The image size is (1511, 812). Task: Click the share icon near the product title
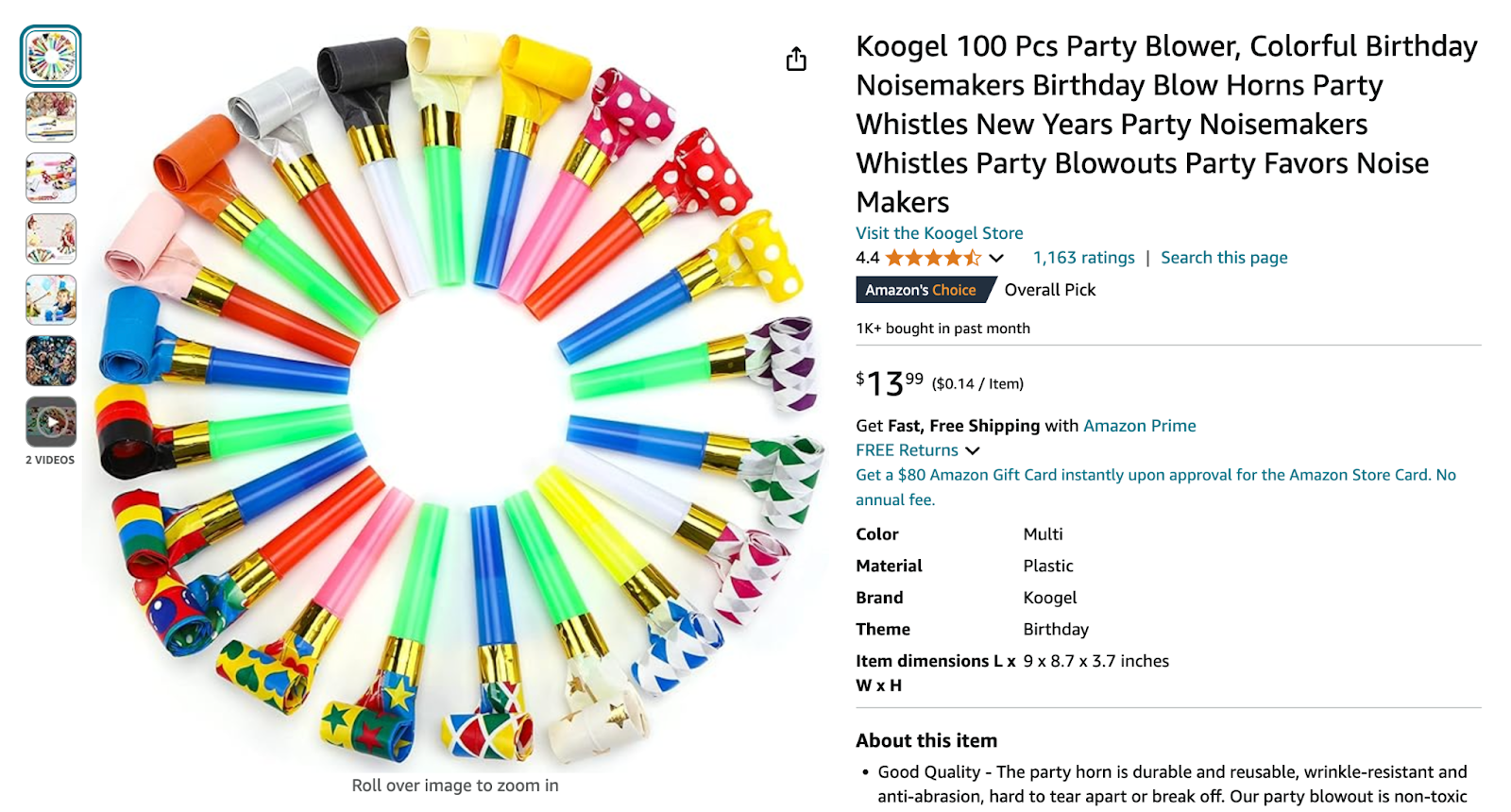[796, 59]
